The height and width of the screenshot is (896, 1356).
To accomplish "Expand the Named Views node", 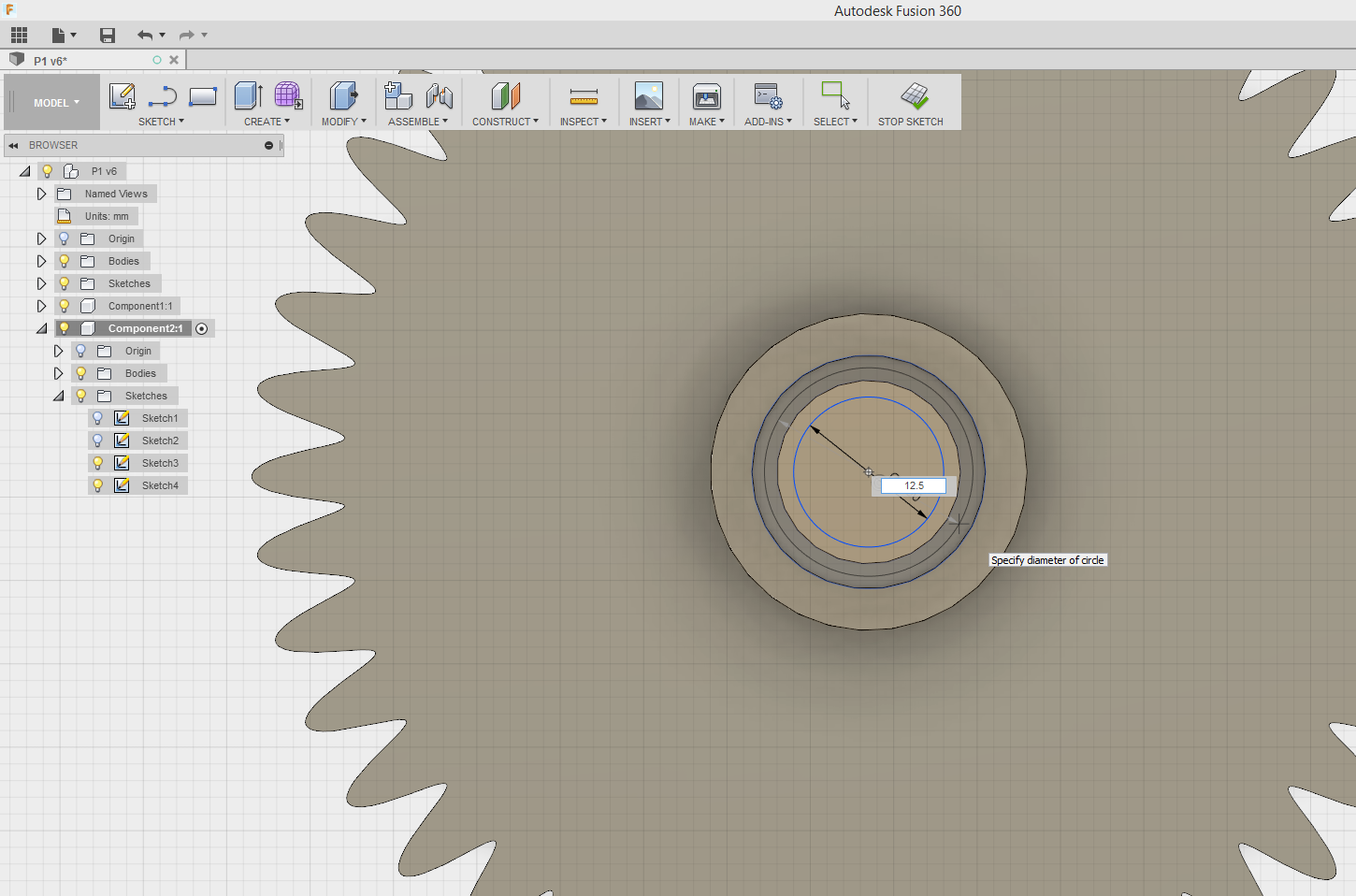I will (x=41, y=194).
